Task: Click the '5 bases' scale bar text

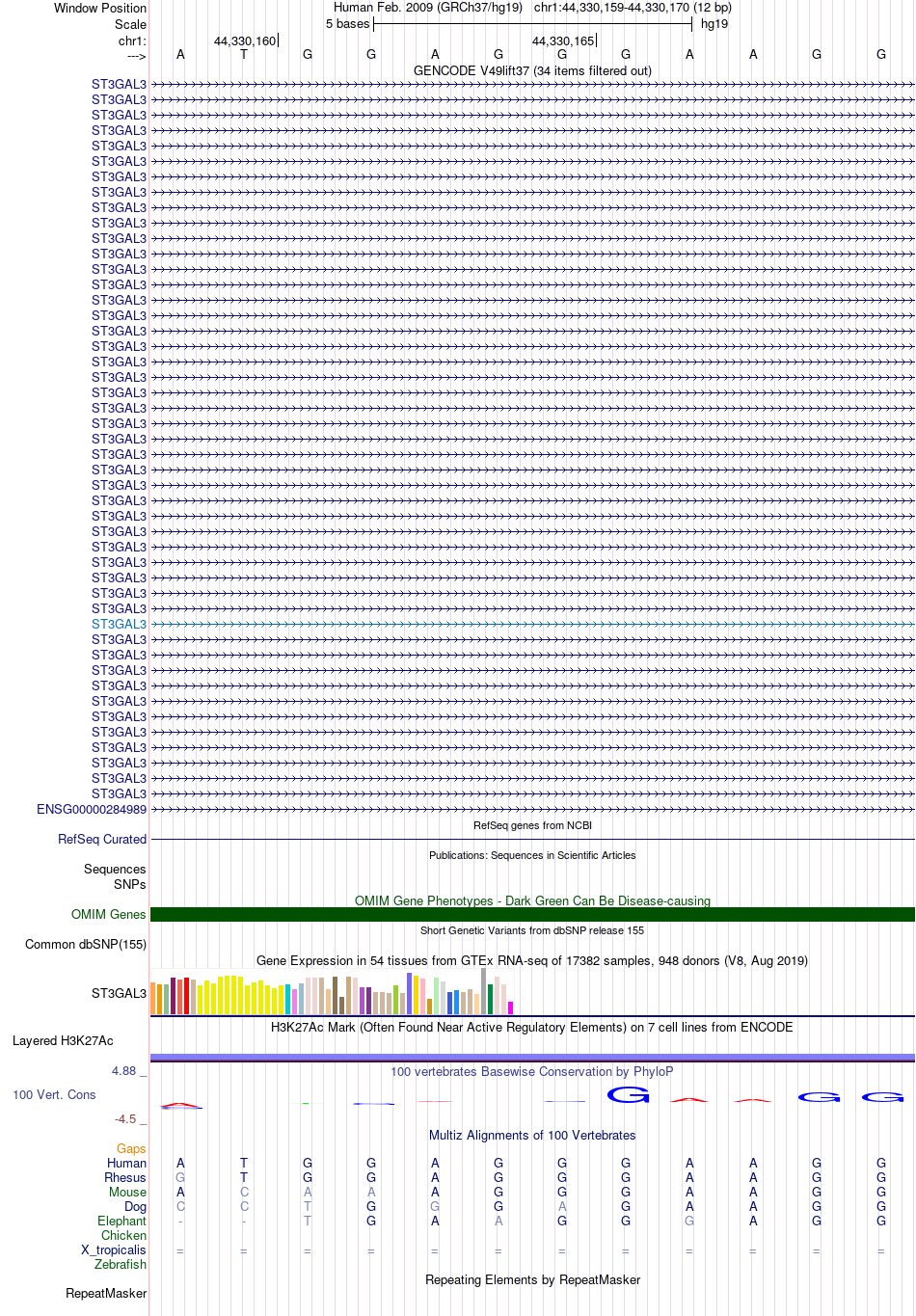Action: [x=347, y=23]
